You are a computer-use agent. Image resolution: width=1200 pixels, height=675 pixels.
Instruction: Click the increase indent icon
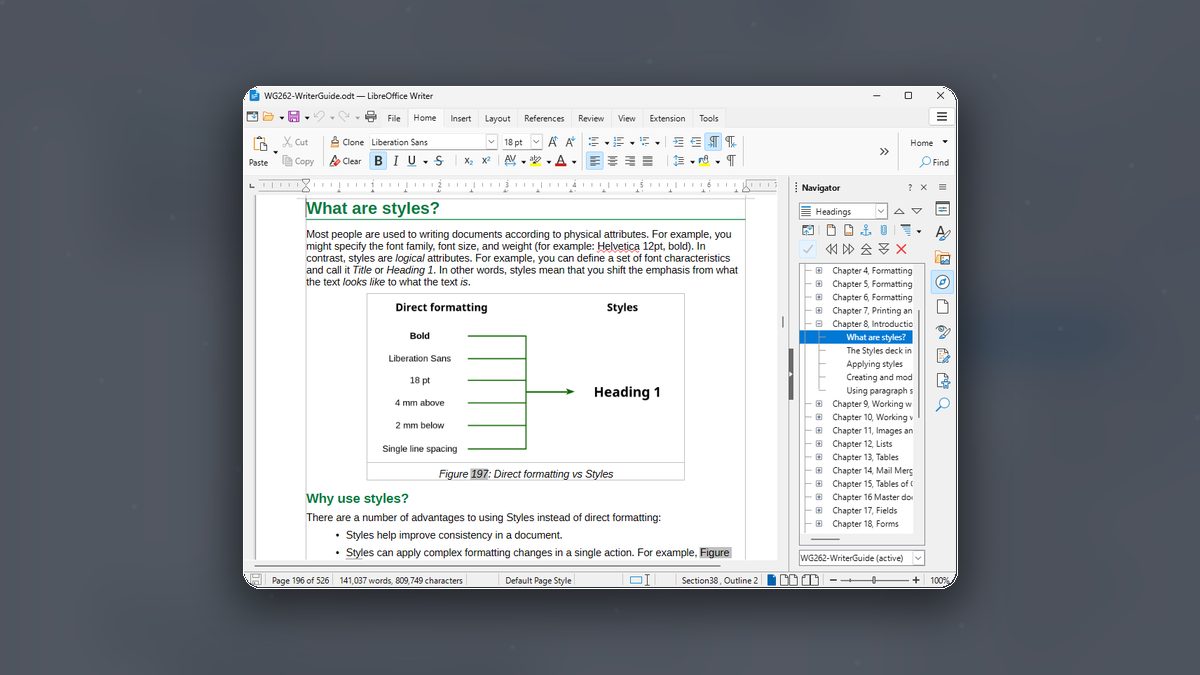coord(678,142)
